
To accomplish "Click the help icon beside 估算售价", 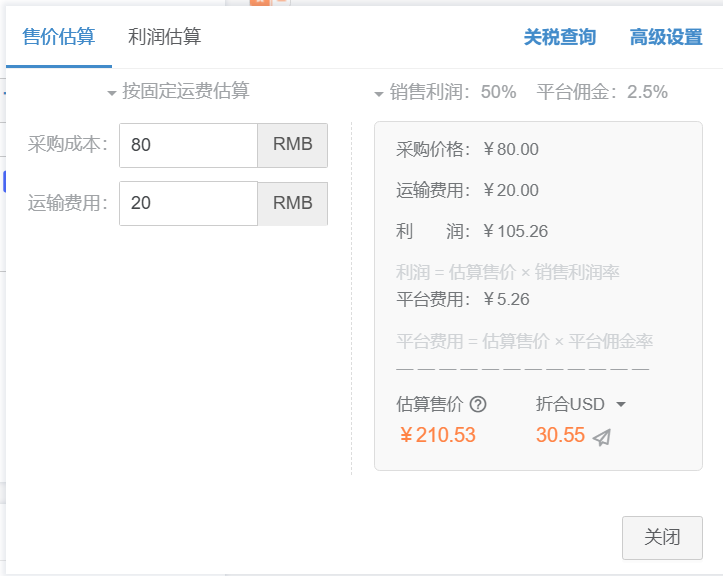I will (478, 404).
